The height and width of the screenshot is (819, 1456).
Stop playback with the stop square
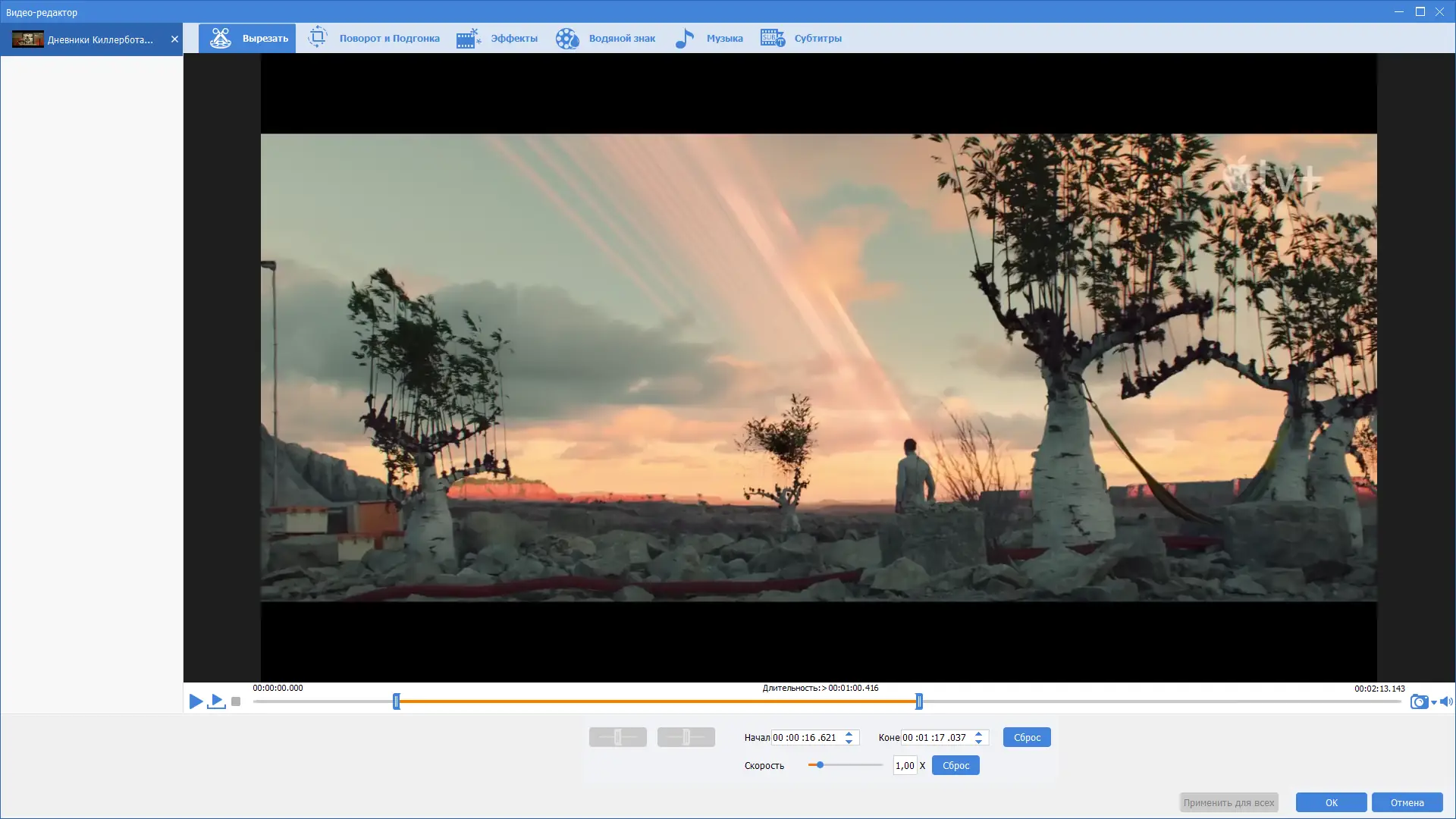236,701
